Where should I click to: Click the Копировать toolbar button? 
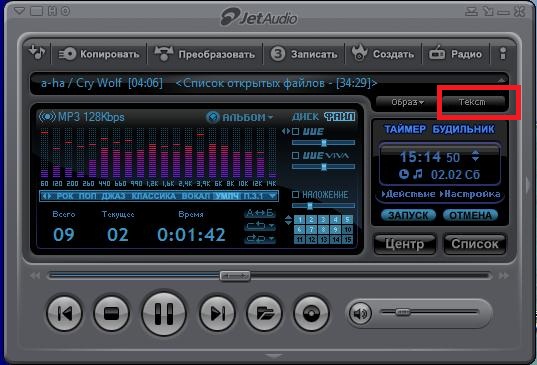pos(99,54)
